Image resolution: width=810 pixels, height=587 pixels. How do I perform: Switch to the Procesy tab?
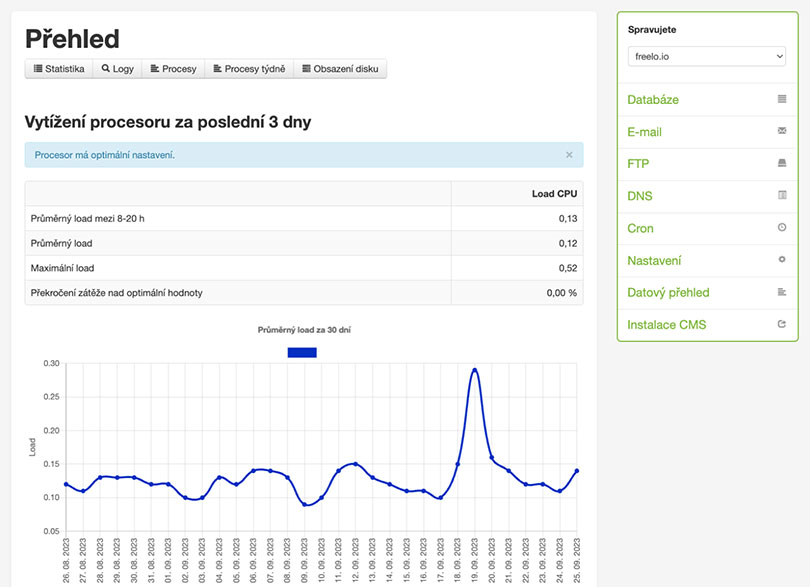[173, 69]
